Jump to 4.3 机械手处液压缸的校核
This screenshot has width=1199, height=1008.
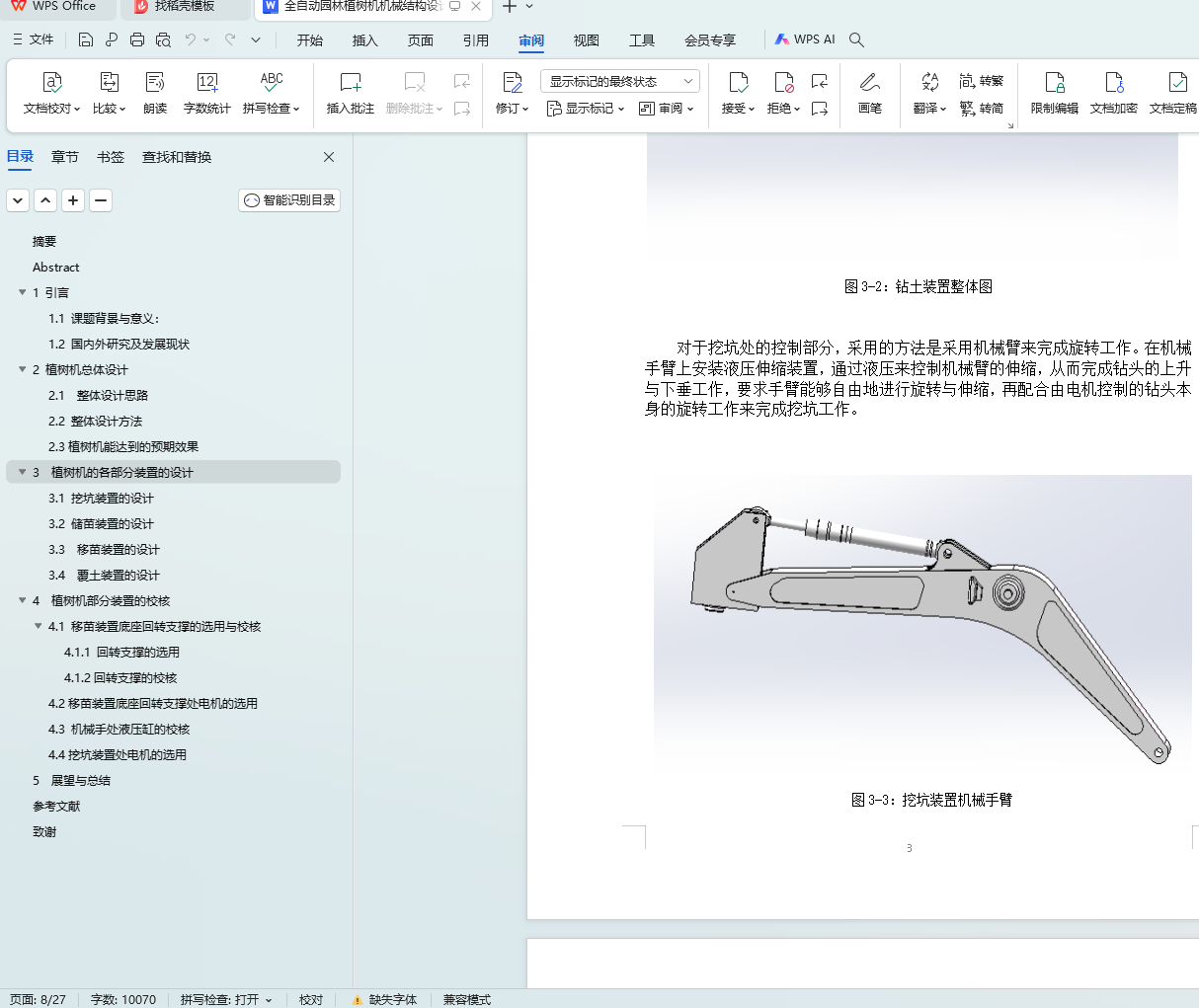click(119, 729)
